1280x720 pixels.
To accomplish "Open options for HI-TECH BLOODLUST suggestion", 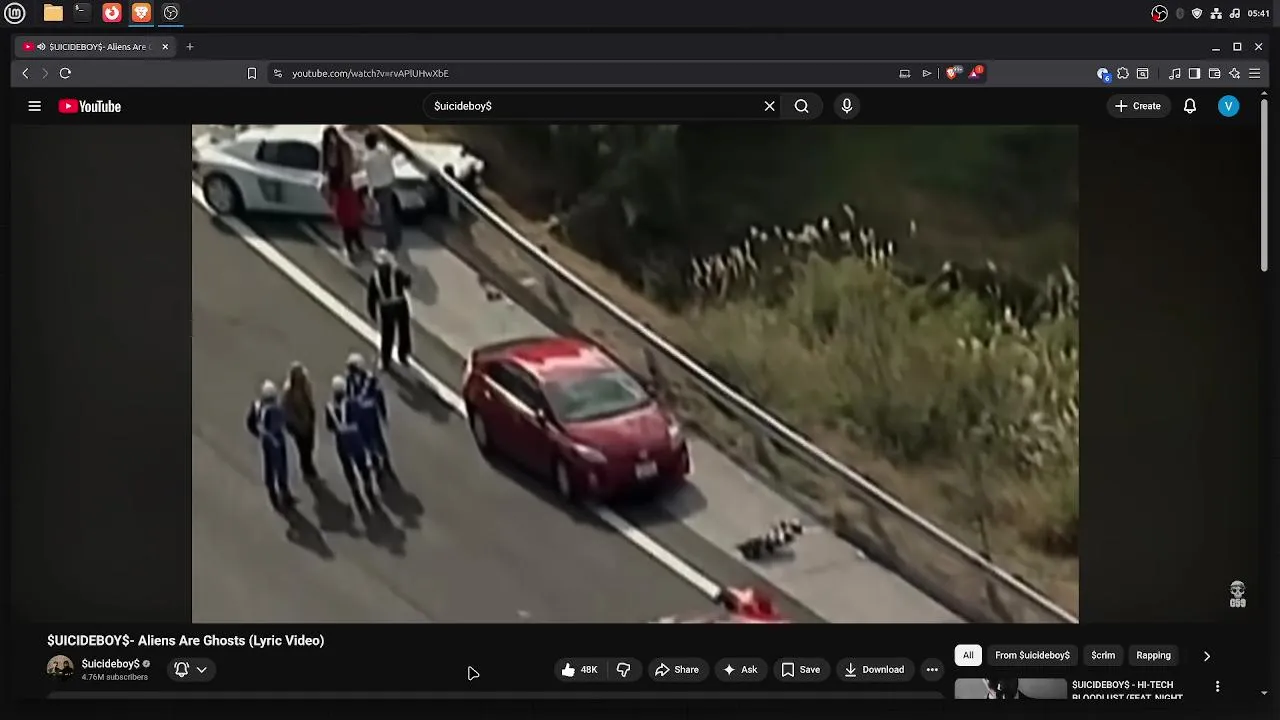I will [1217, 687].
